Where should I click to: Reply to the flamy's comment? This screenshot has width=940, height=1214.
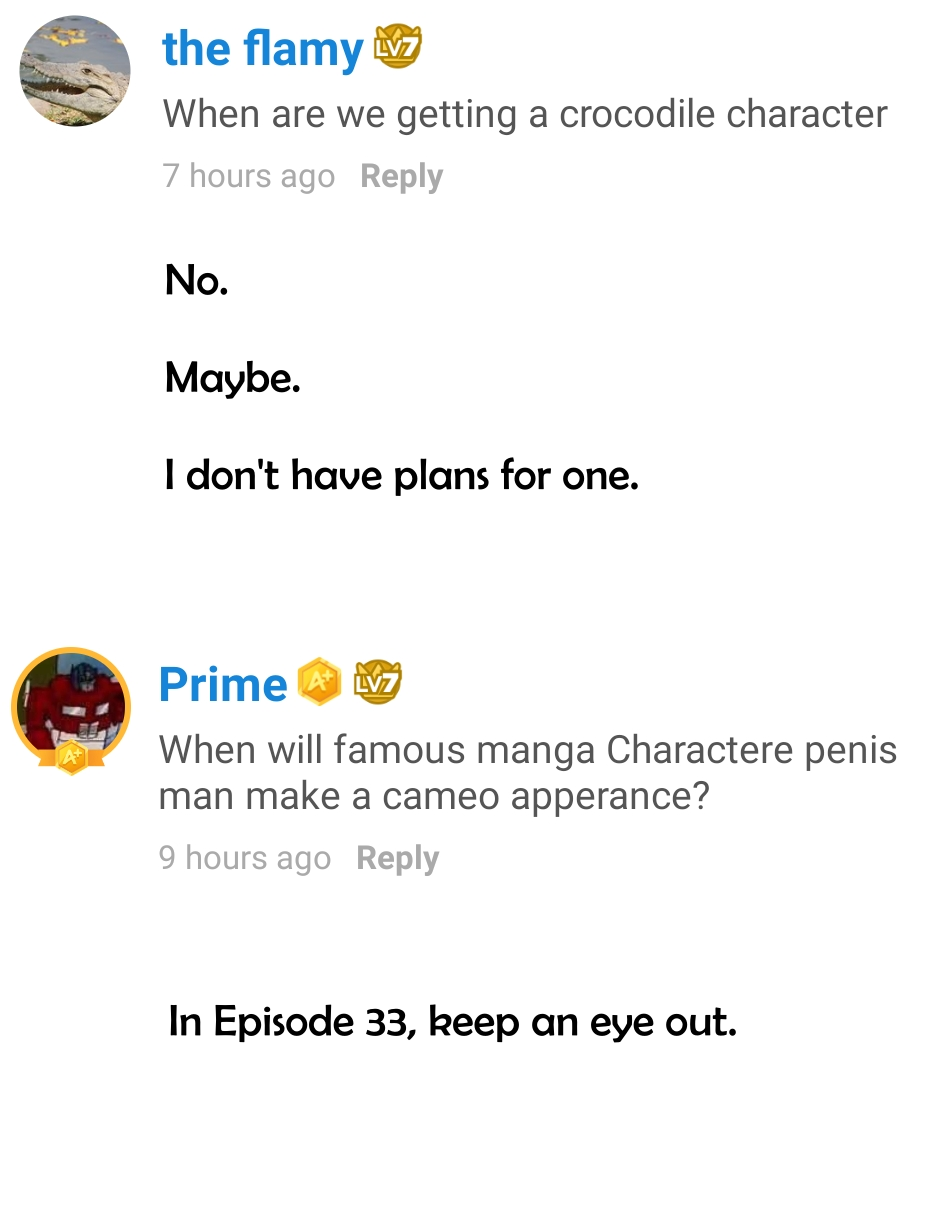[401, 176]
